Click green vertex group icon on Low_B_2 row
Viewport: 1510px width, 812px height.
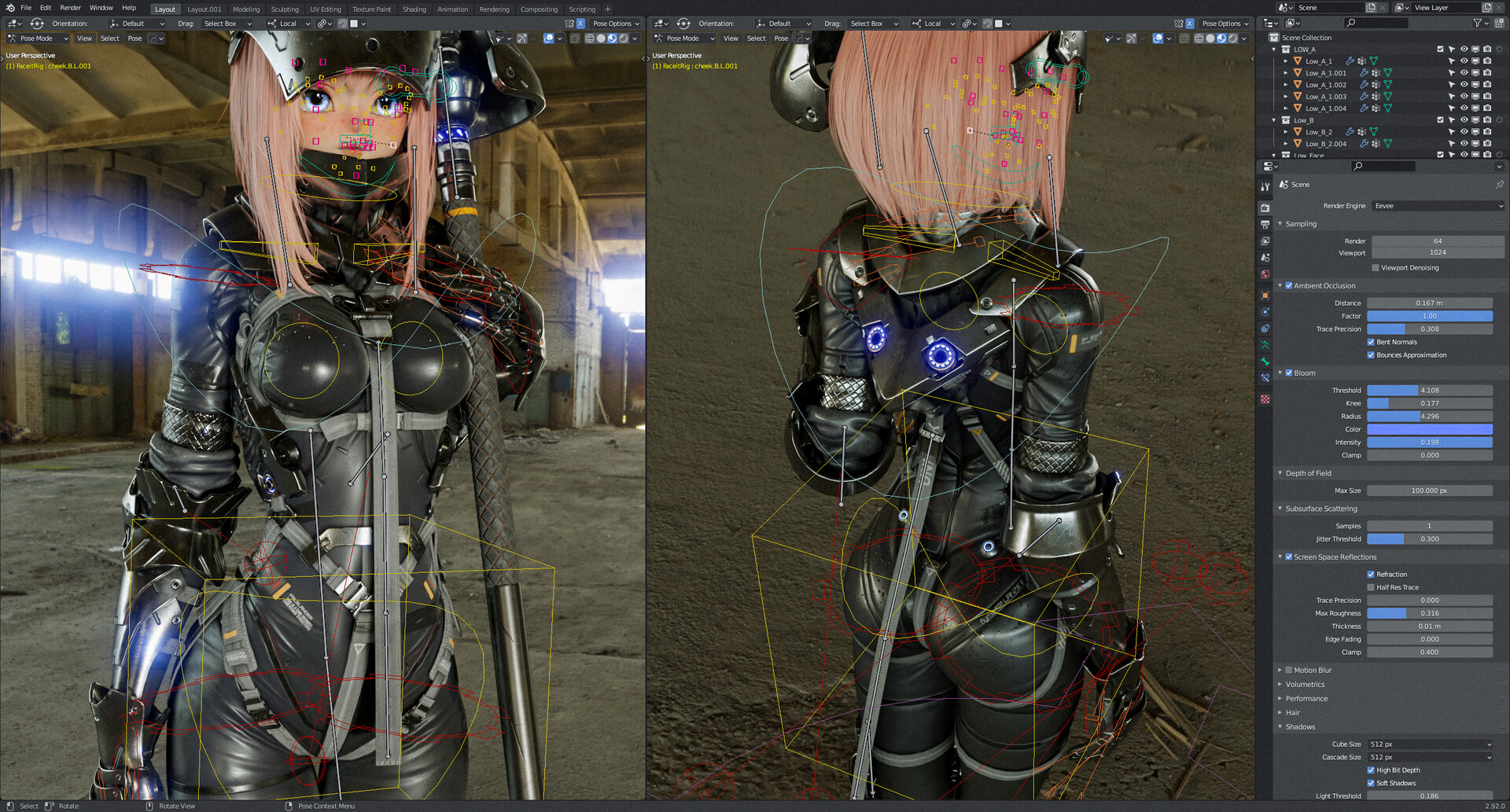coord(1373,131)
